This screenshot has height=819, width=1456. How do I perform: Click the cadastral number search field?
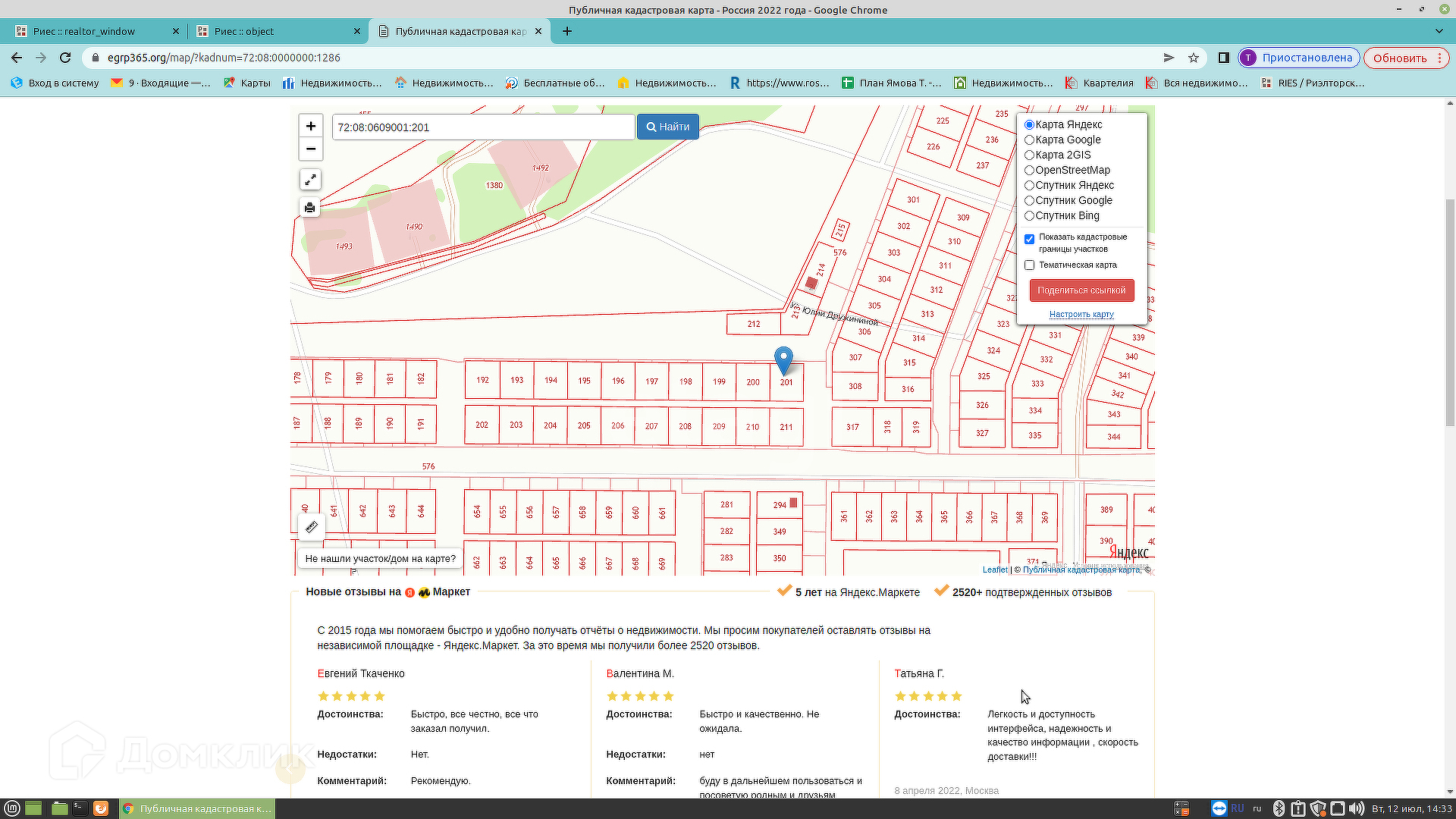[482, 127]
